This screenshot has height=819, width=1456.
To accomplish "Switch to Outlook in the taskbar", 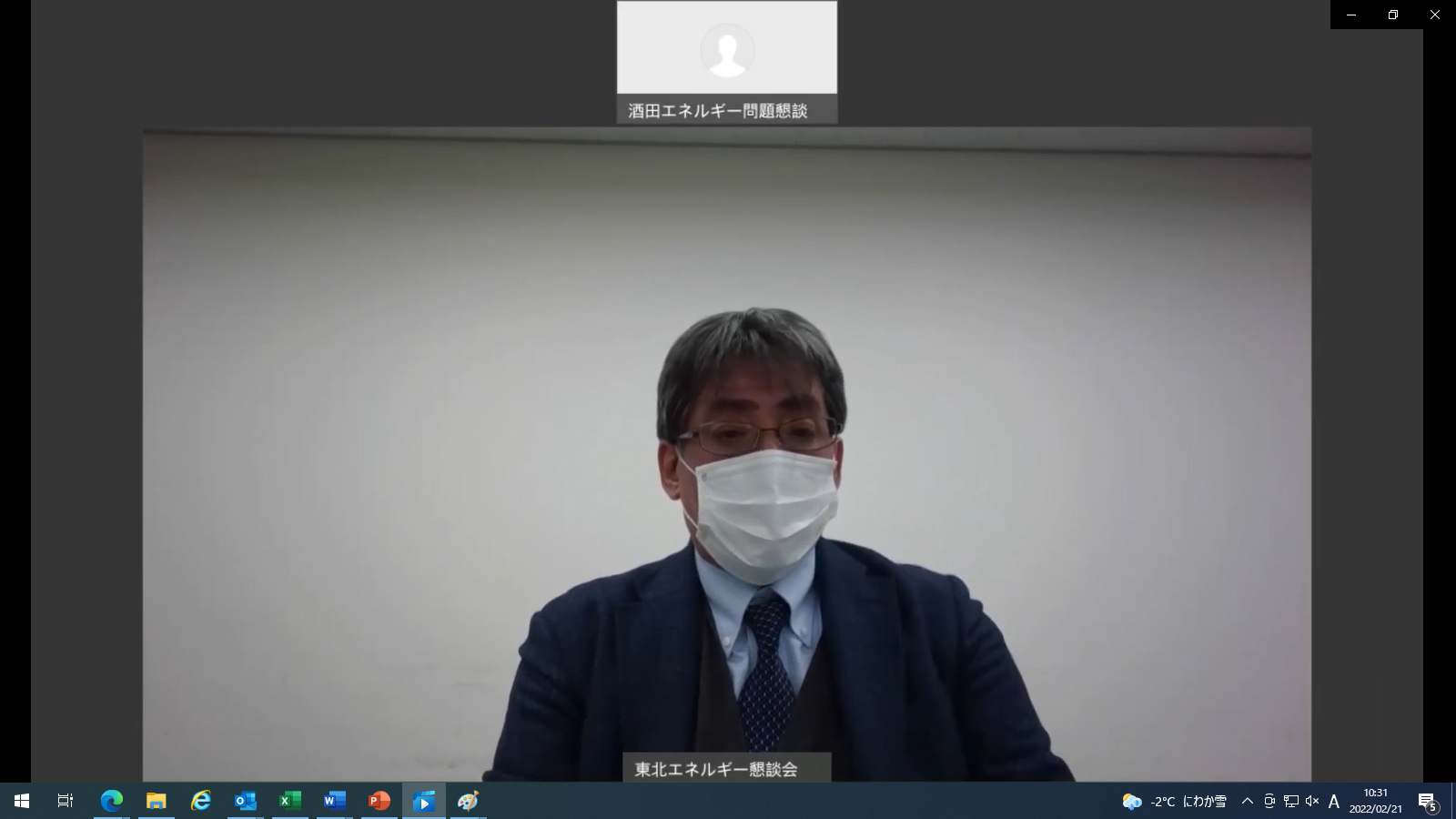I will 245,801.
